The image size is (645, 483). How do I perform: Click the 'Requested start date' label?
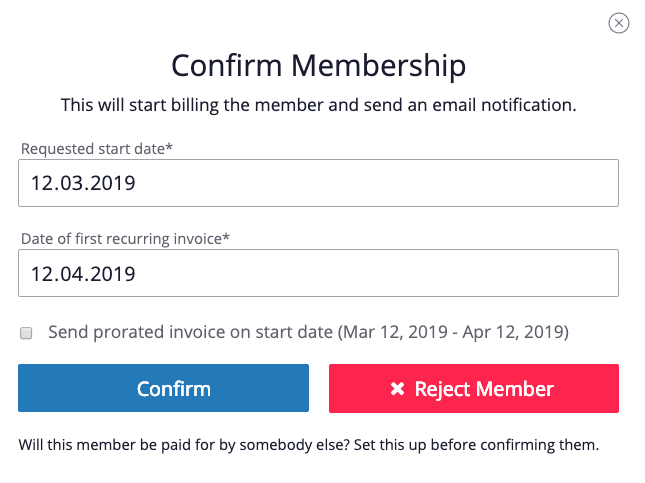click(93, 149)
